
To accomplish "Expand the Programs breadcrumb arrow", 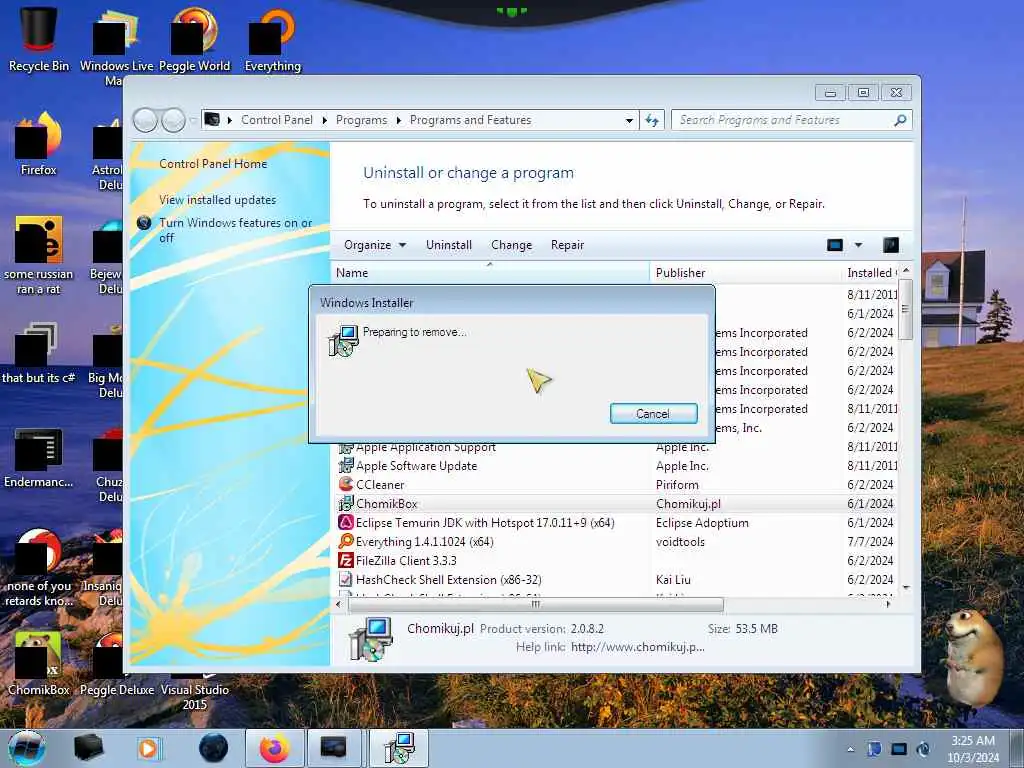I will pyautogui.click(x=398, y=120).
